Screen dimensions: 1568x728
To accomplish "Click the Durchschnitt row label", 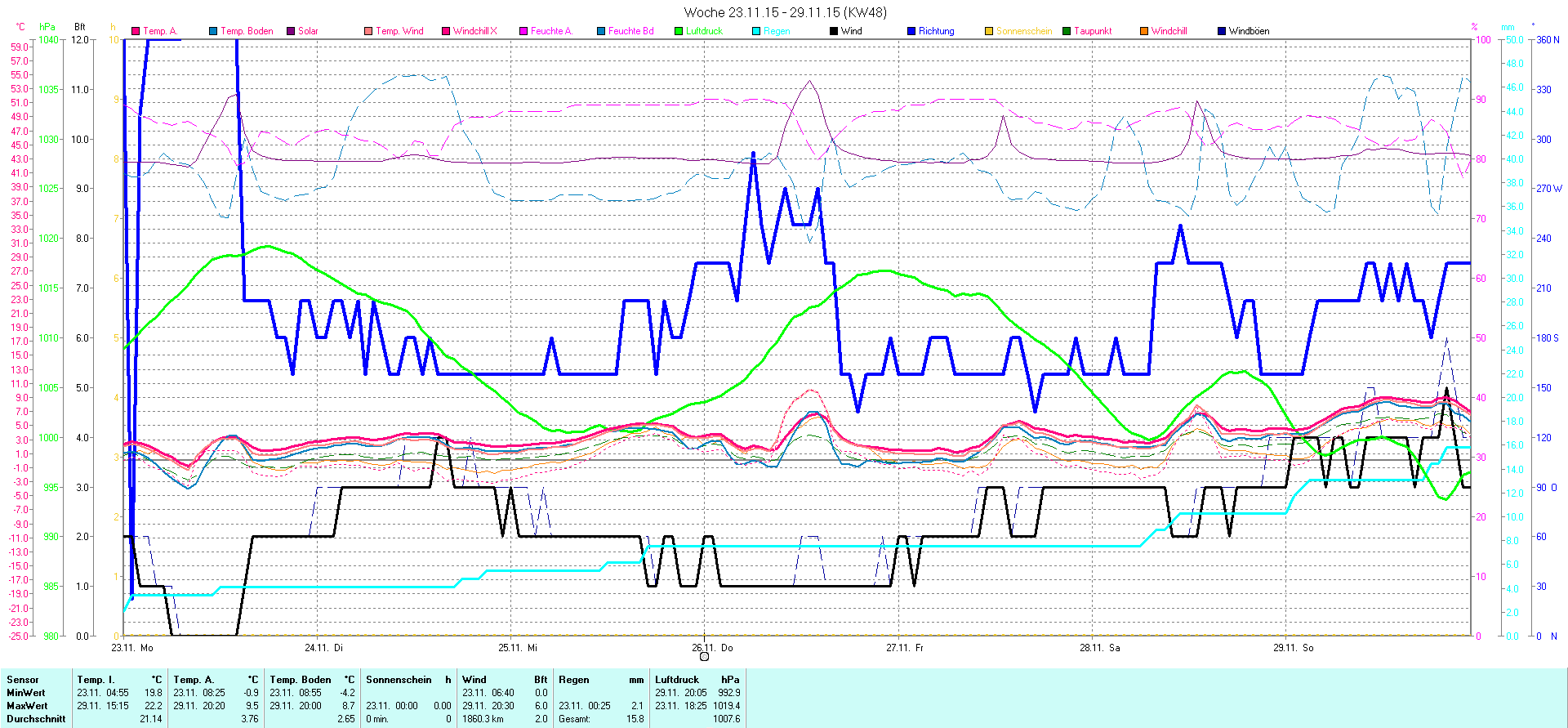I will [x=36, y=719].
